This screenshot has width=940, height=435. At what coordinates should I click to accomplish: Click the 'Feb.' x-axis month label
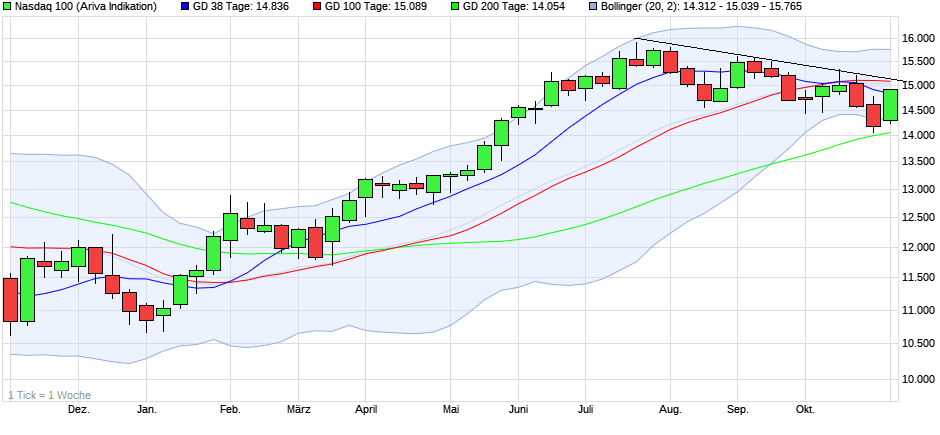pyautogui.click(x=230, y=410)
